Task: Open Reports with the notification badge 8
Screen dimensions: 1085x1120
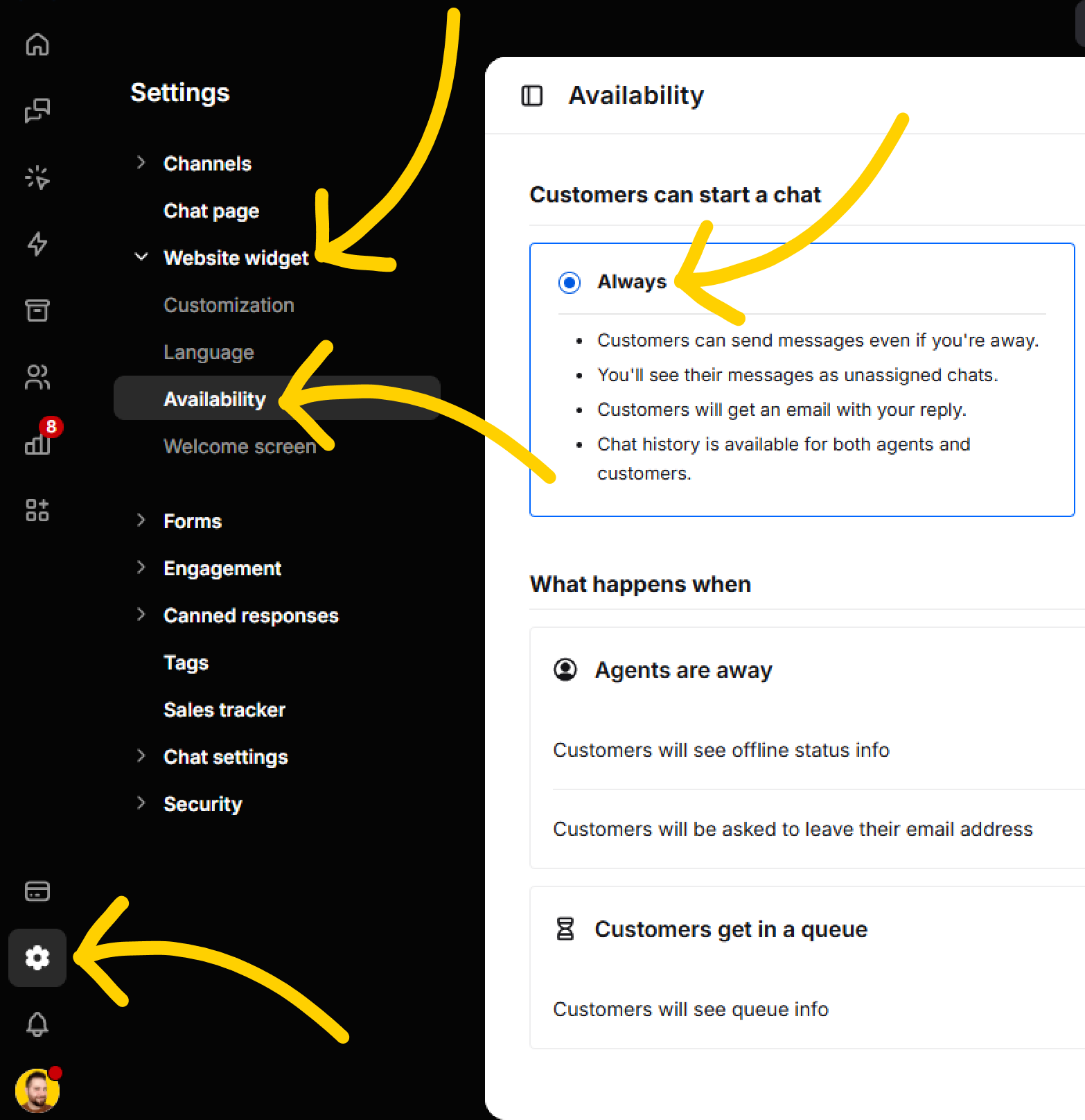Action: [37, 444]
